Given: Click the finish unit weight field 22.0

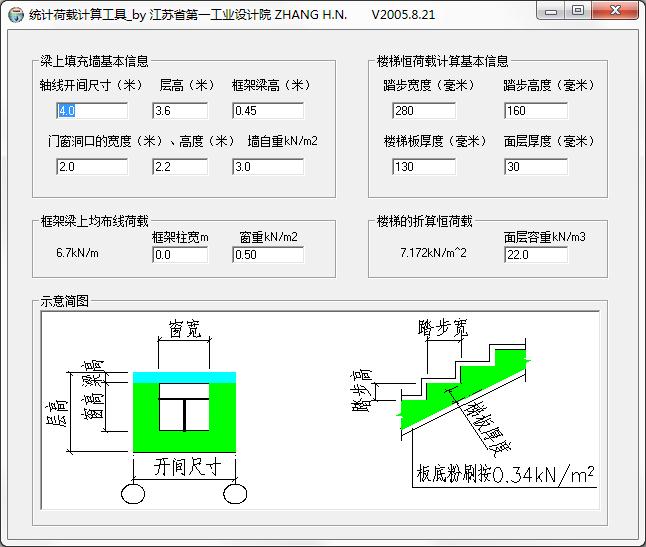Looking at the screenshot, I should [x=536, y=255].
